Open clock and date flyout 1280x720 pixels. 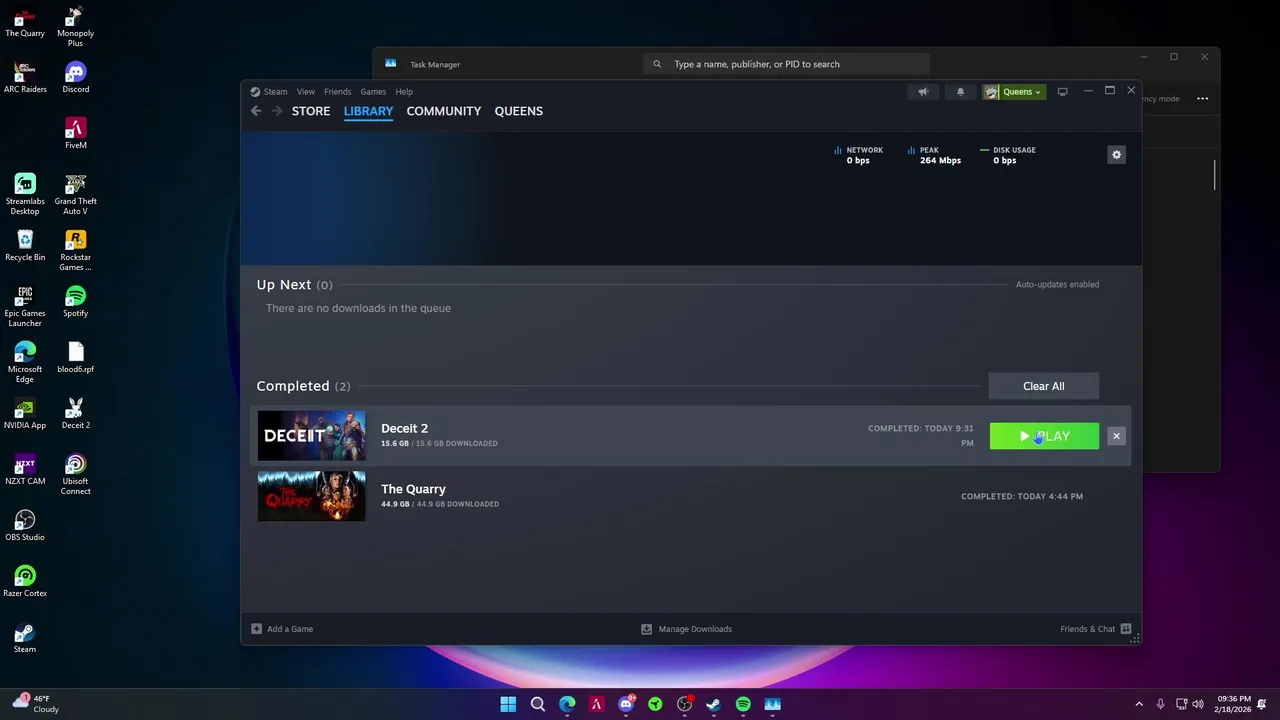pos(1234,704)
